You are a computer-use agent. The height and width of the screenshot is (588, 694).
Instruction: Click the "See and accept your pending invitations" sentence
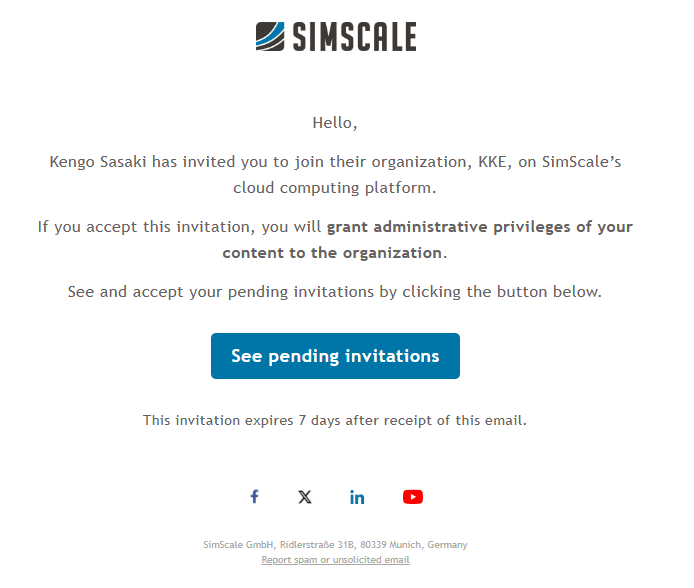(335, 292)
